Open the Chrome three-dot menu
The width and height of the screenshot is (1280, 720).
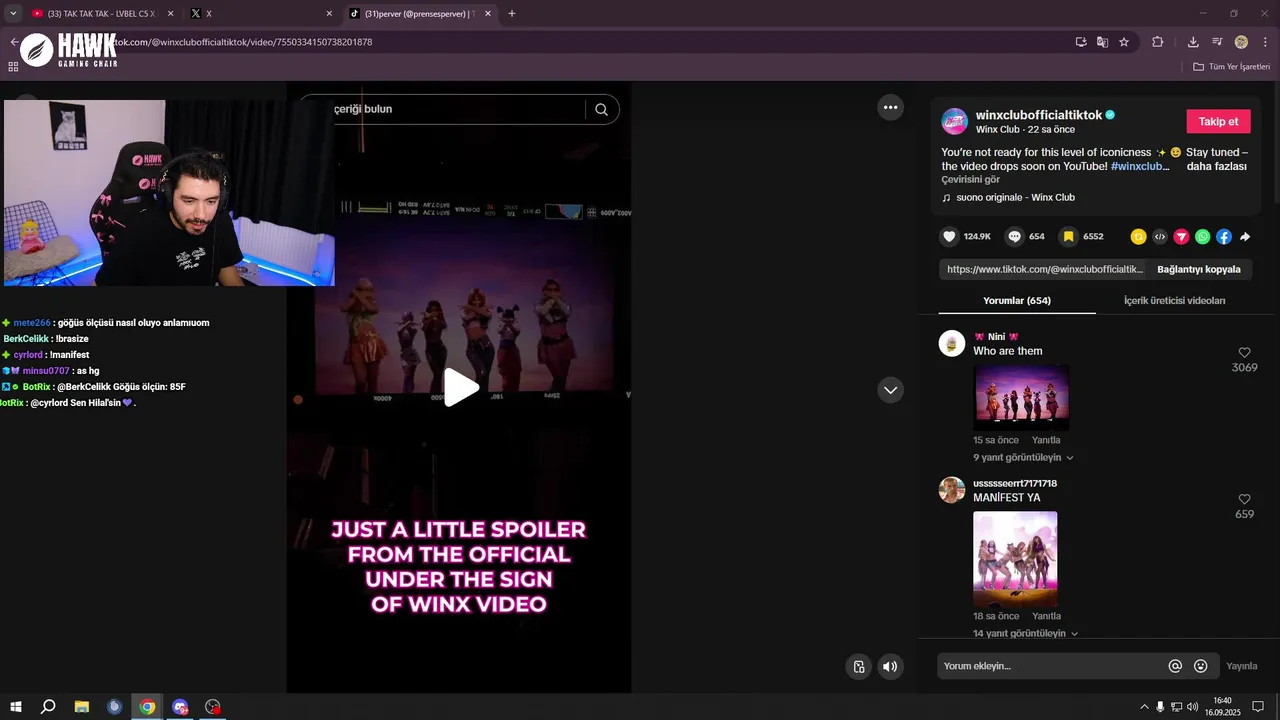tap(1265, 42)
